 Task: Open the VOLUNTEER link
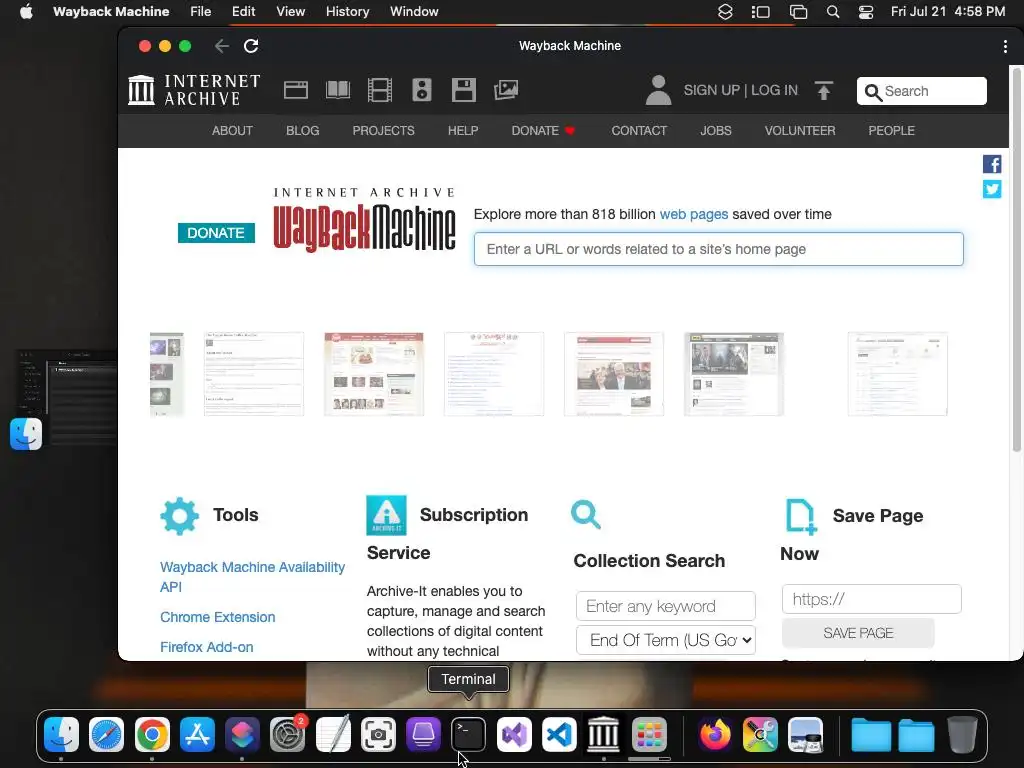tap(800, 131)
